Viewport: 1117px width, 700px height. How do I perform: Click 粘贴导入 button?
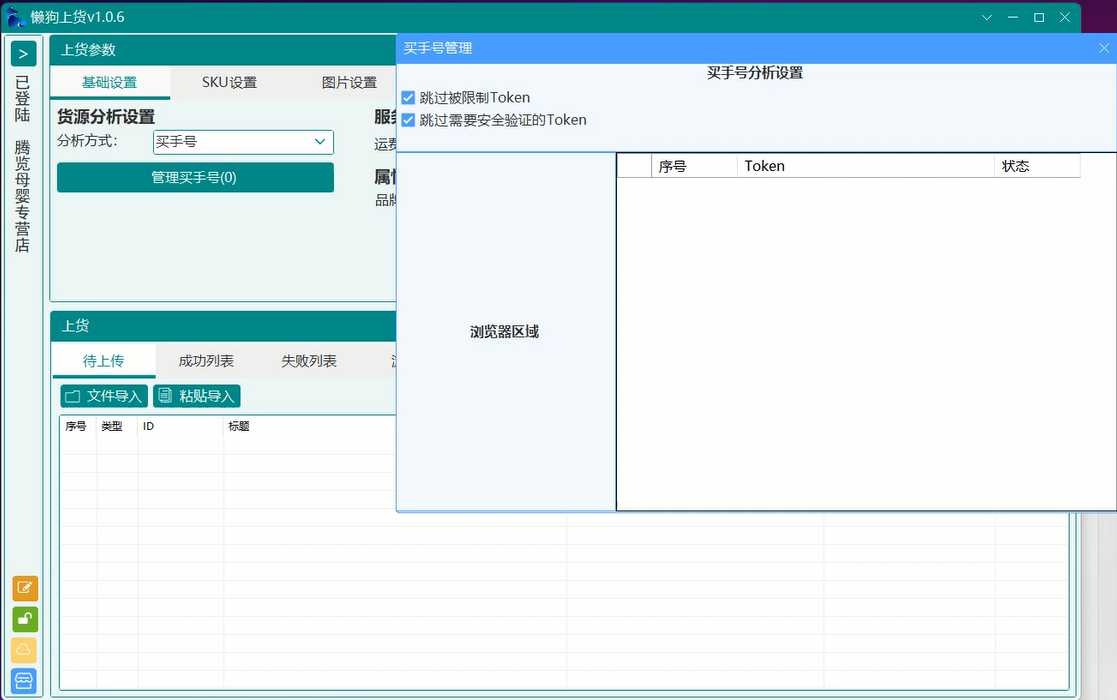[197, 396]
